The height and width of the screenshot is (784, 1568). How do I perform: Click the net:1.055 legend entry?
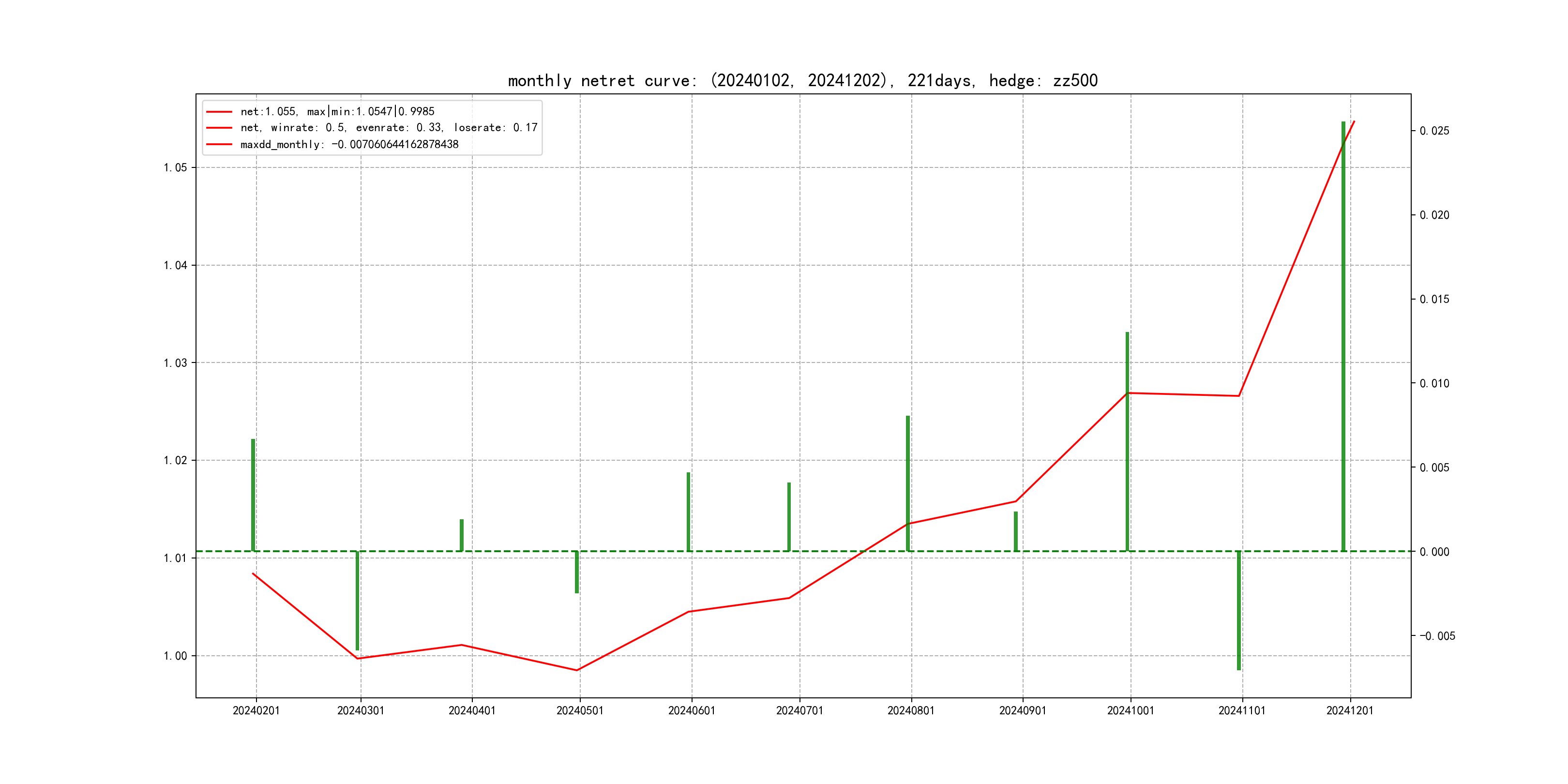pyautogui.click(x=337, y=111)
